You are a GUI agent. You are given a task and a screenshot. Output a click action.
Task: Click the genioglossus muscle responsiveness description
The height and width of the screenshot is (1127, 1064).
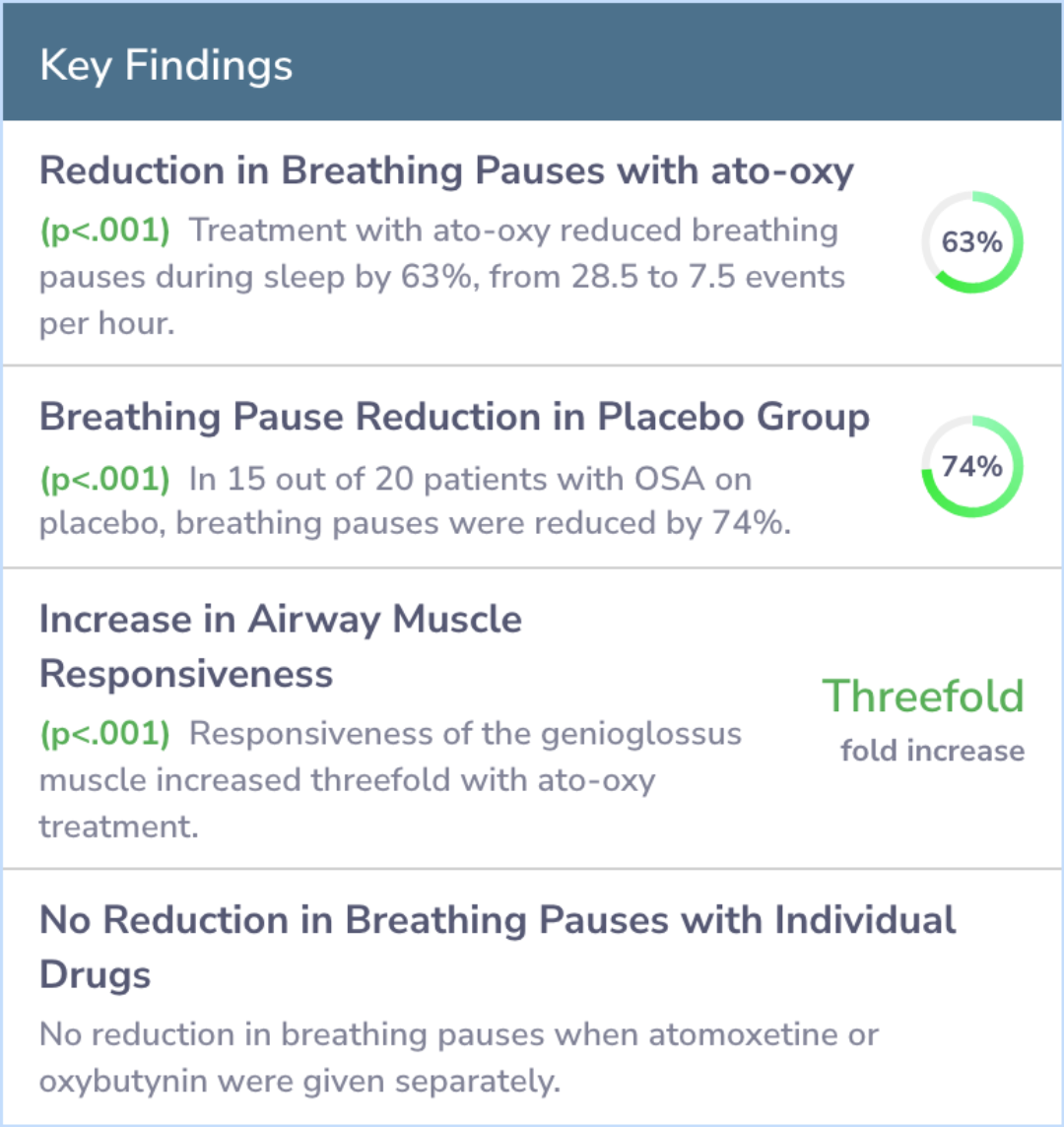pos(390,780)
